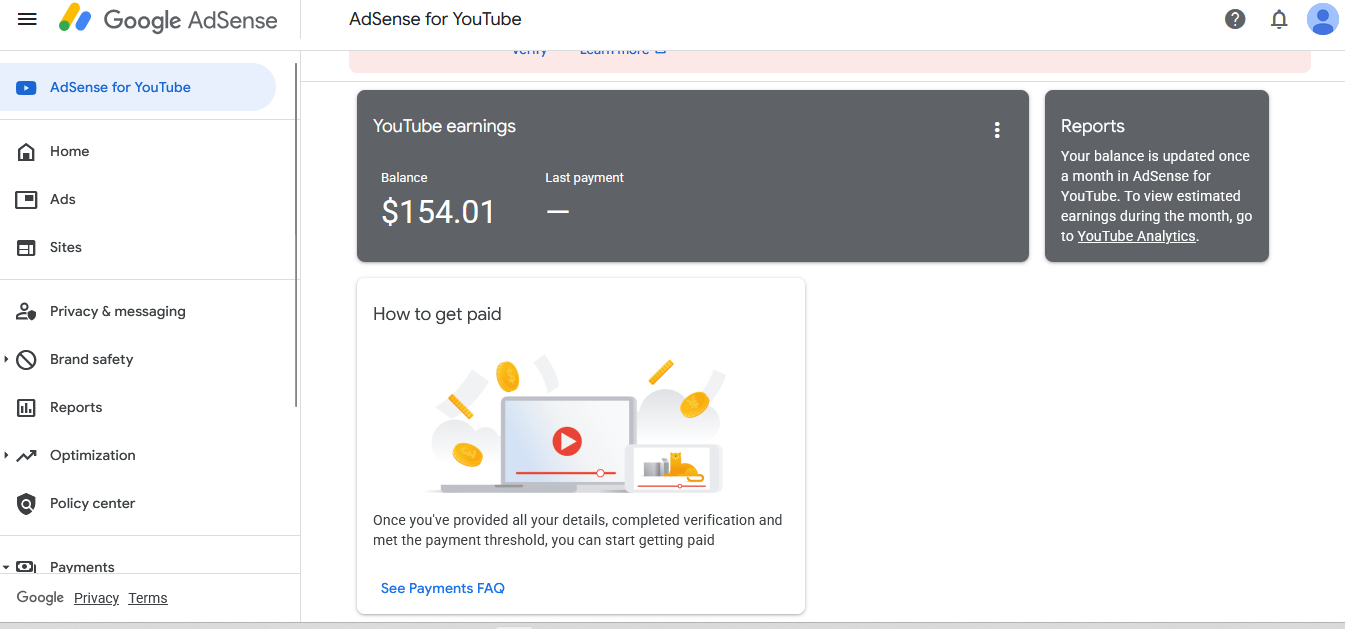Click the Brand safety block icon
The height and width of the screenshot is (629, 1345).
pyautogui.click(x=26, y=360)
